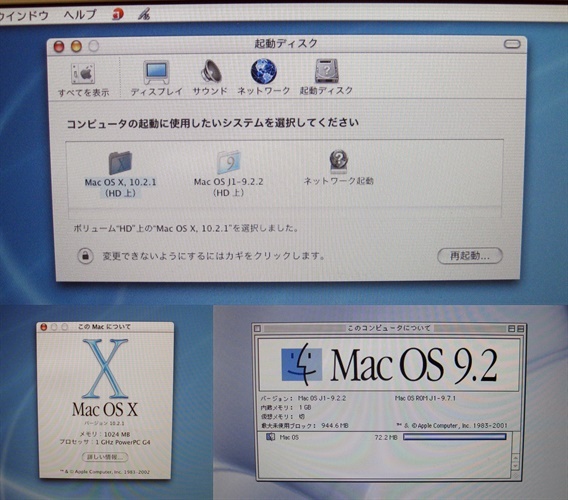
Task: Click the Finder face logo in Mac OS 9.2 banner
Action: point(302,364)
